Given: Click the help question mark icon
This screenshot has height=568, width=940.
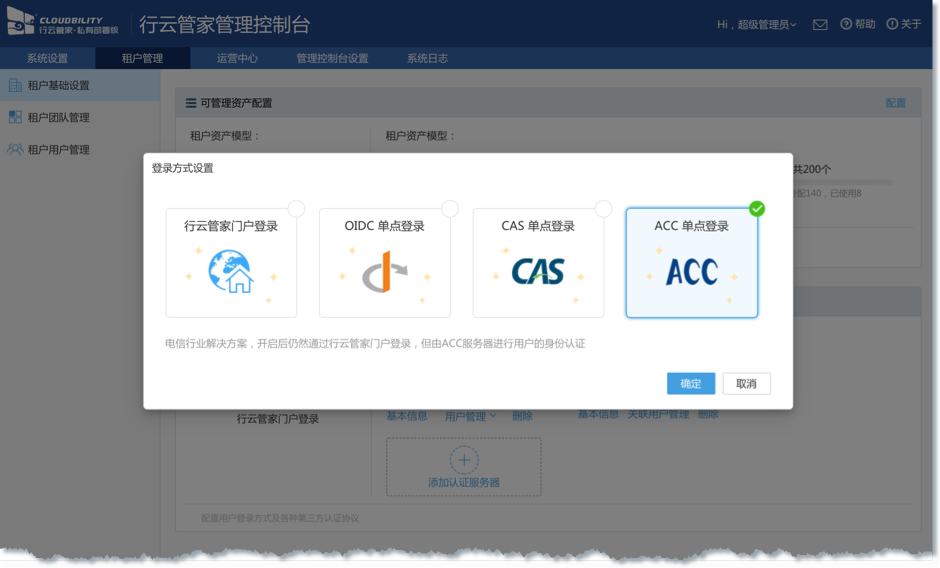Looking at the screenshot, I should [846, 24].
